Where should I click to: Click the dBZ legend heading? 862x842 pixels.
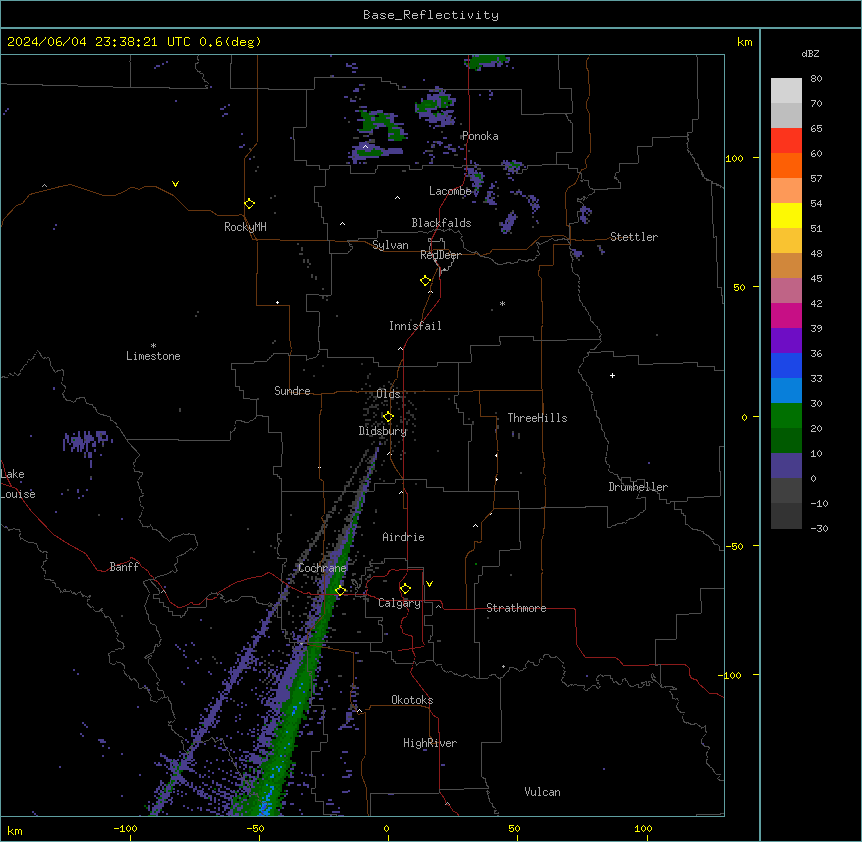tap(810, 53)
